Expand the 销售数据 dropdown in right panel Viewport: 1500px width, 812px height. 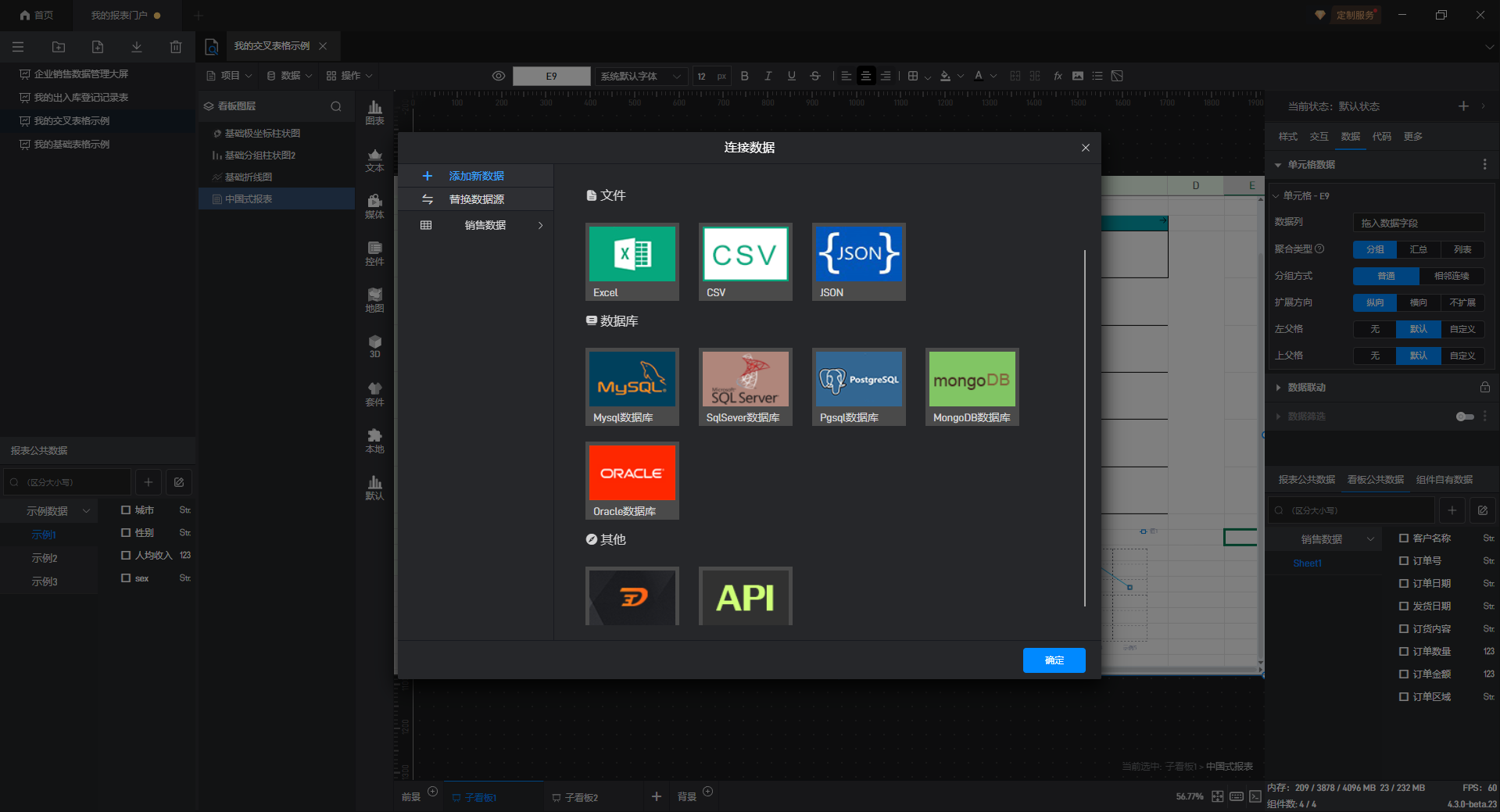[x=1336, y=539]
